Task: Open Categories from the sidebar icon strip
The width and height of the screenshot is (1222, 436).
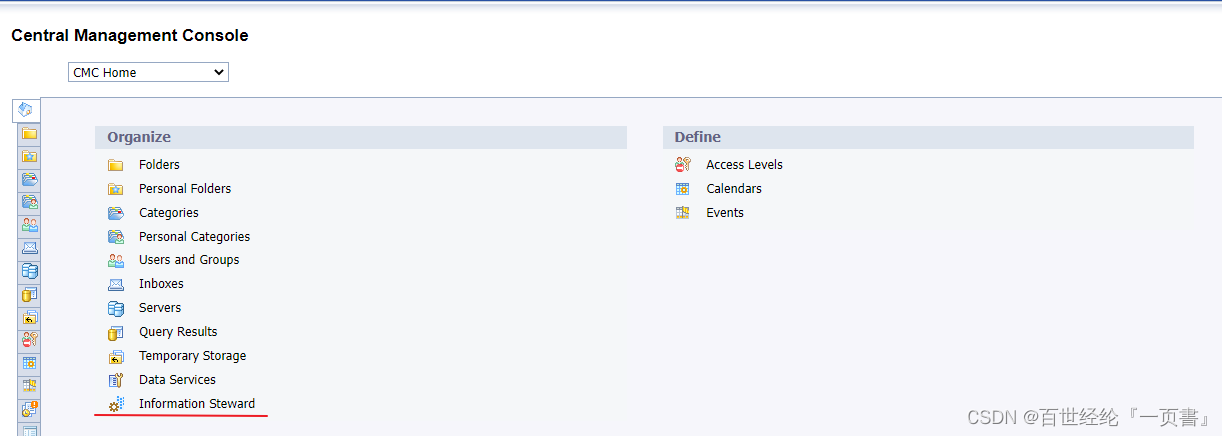Action: (30, 179)
